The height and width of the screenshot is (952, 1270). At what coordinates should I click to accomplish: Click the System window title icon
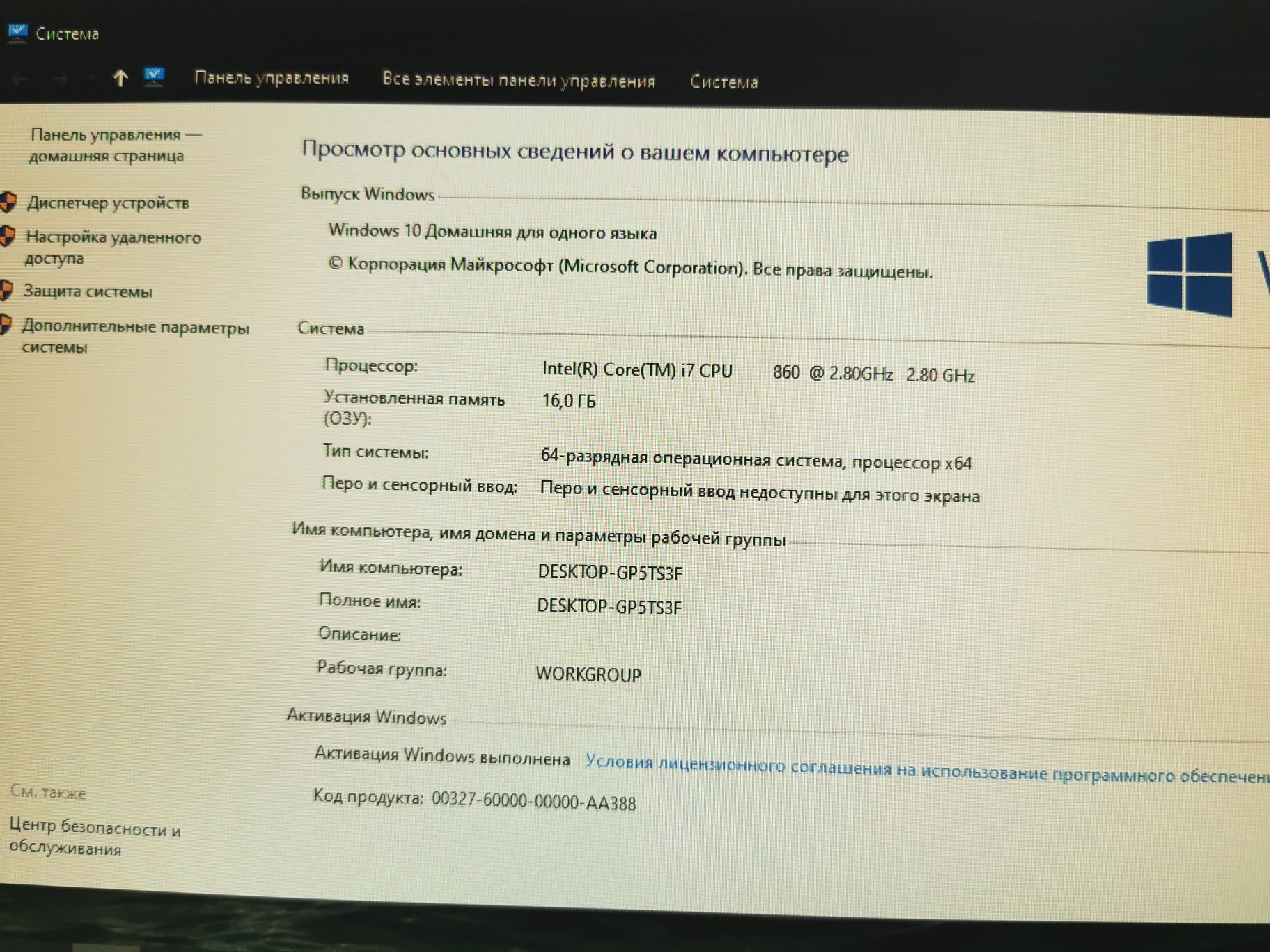point(17,32)
